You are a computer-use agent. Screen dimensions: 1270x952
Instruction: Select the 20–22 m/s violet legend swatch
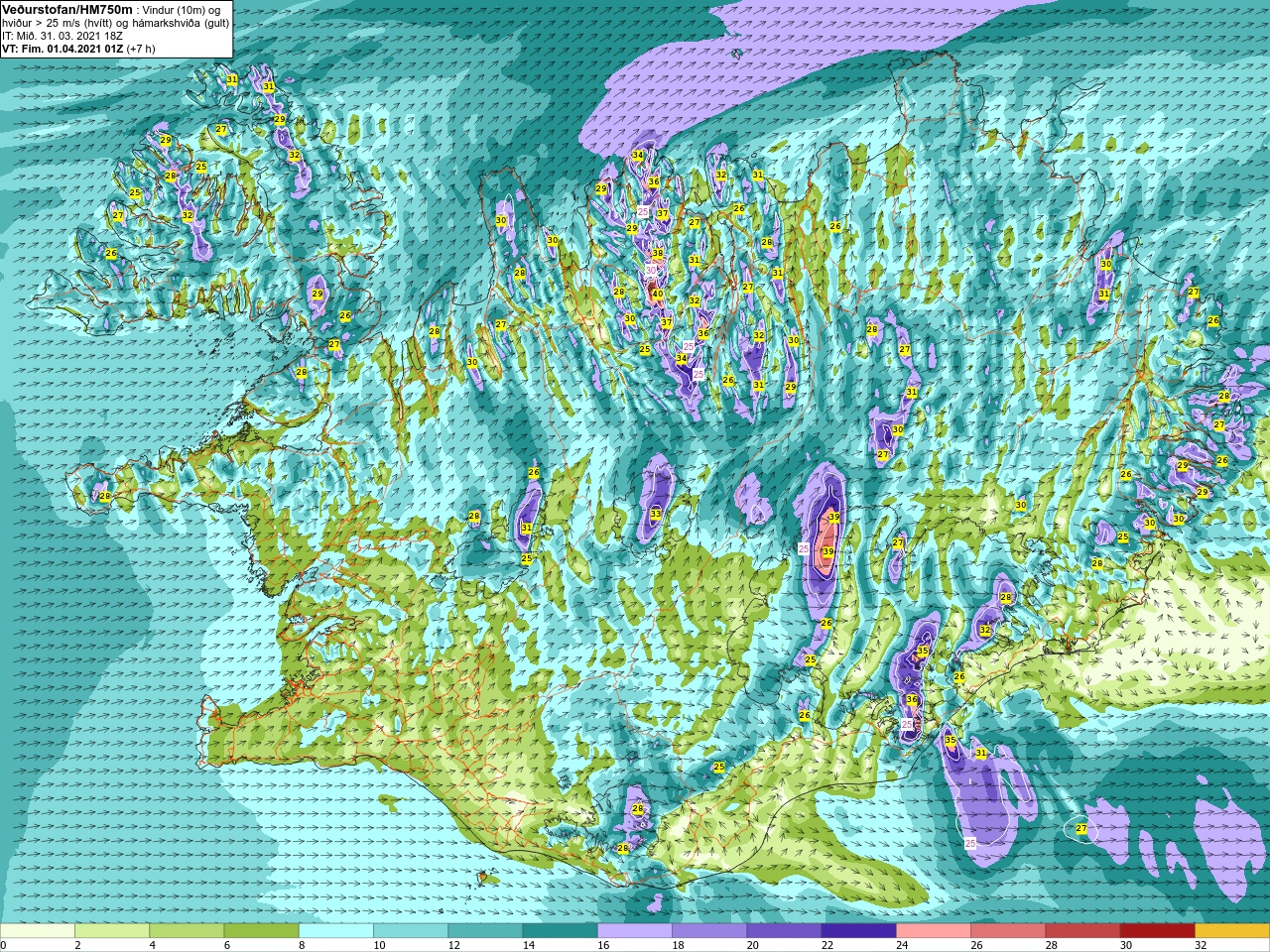784,931
